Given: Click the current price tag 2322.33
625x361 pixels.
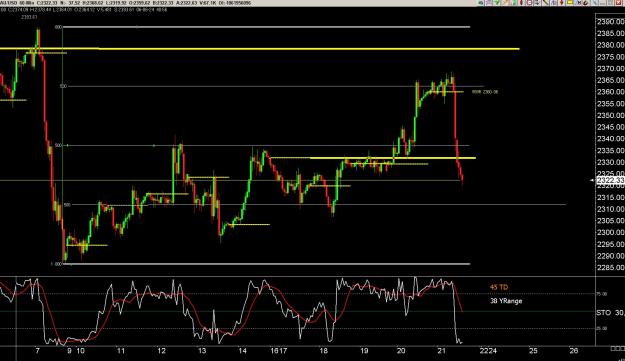Looking at the screenshot, I should [610, 180].
